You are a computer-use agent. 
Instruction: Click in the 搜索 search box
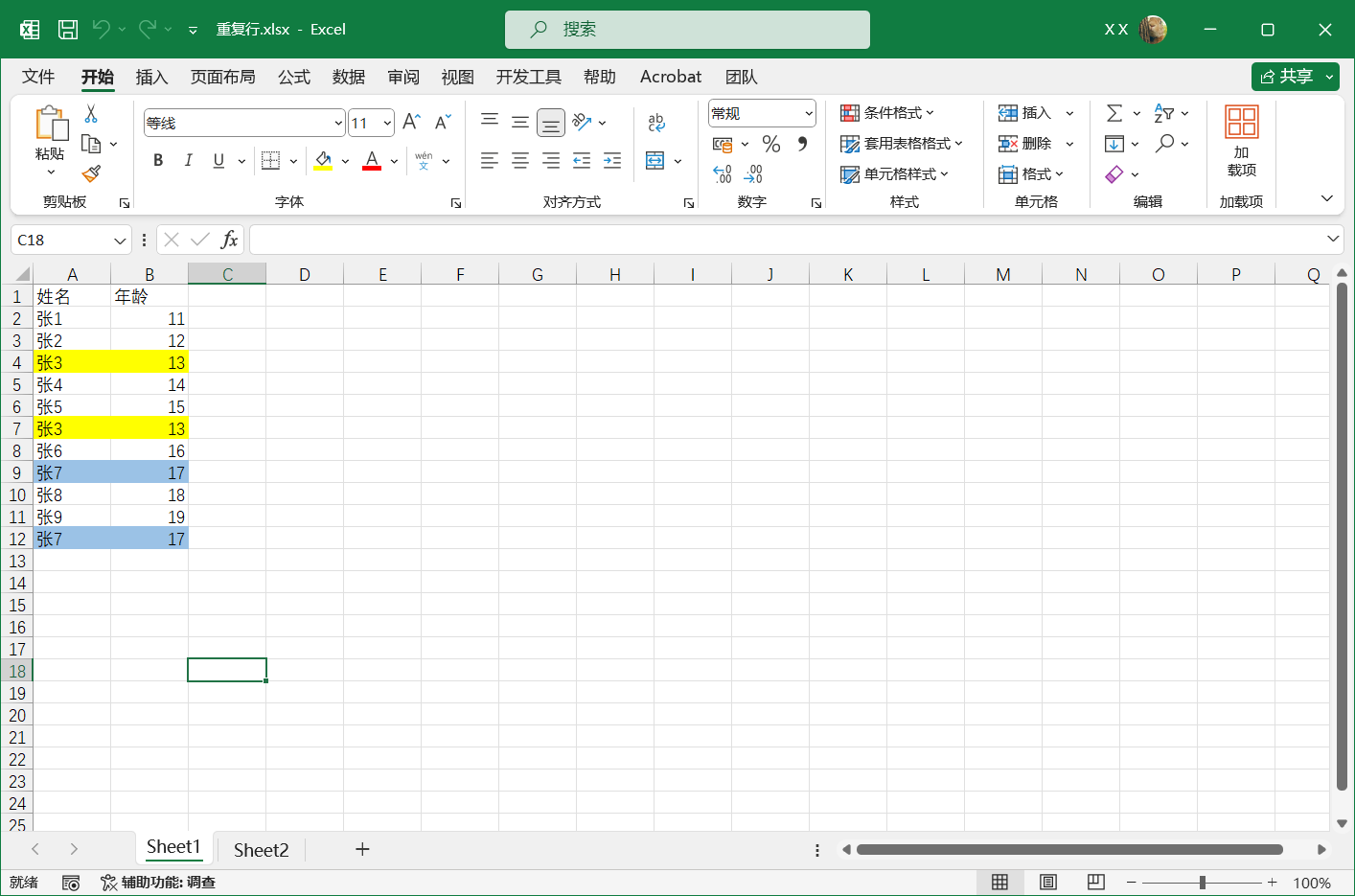click(x=687, y=30)
